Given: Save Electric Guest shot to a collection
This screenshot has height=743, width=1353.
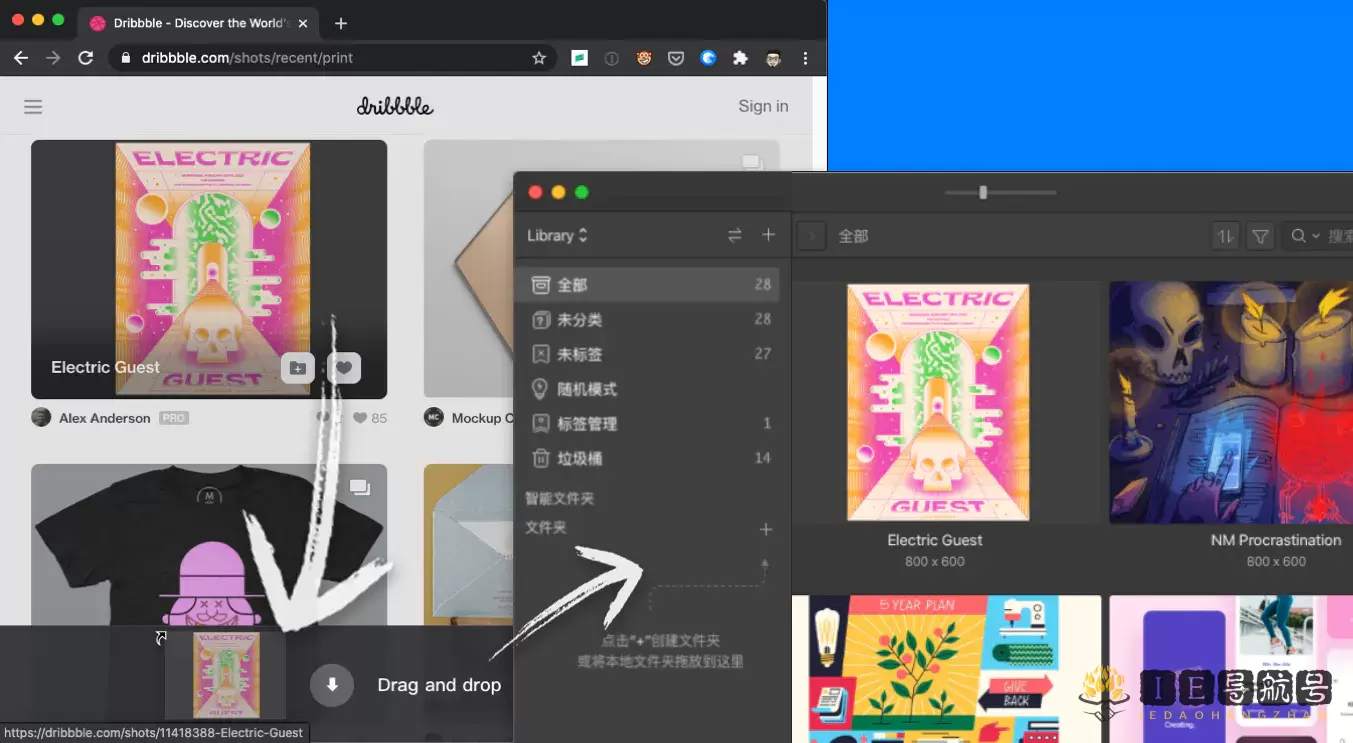Looking at the screenshot, I should point(298,368).
